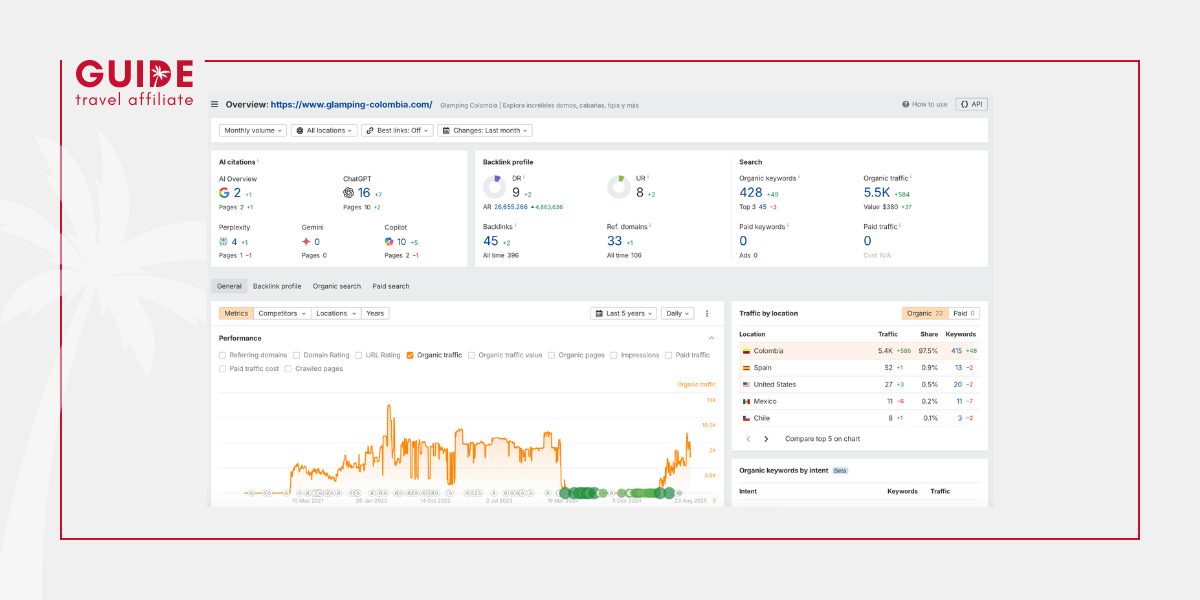This screenshot has width=1200, height=600.
Task: Expand the Last 5 years date dropdown
Action: point(624,313)
